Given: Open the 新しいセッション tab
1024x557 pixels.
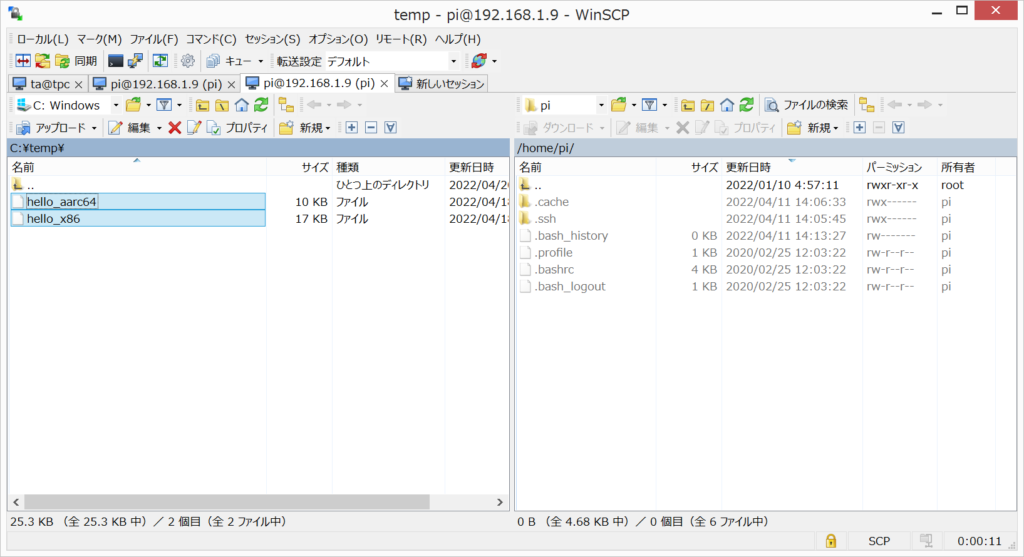Looking at the screenshot, I should pyautogui.click(x=441, y=84).
